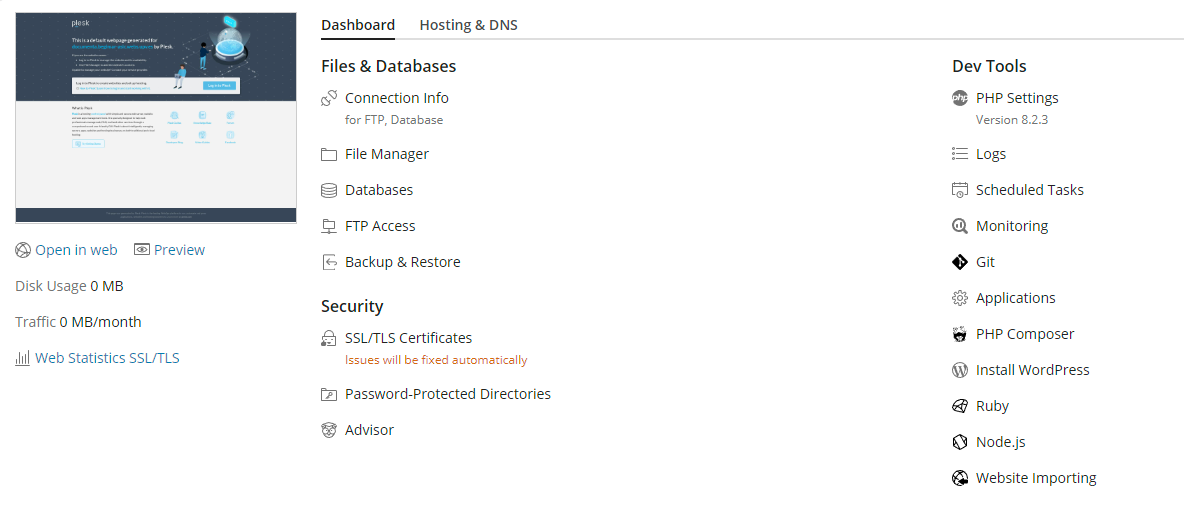Image resolution: width=1184 pixels, height=511 pixels.
Task: Click the Monitoring magnifier icon
Action: 960,226
